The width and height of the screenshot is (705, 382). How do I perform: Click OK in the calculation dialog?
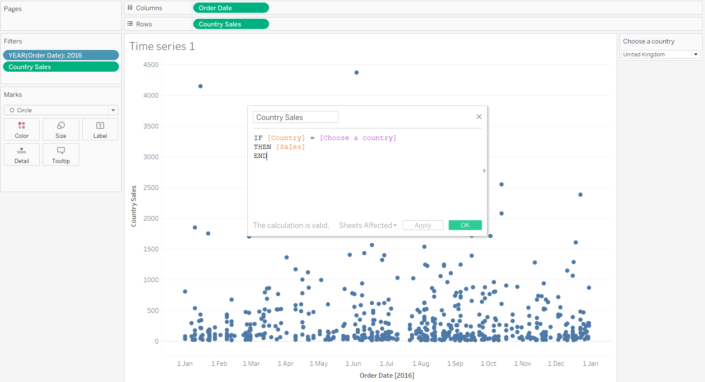[x=465, y=225]
